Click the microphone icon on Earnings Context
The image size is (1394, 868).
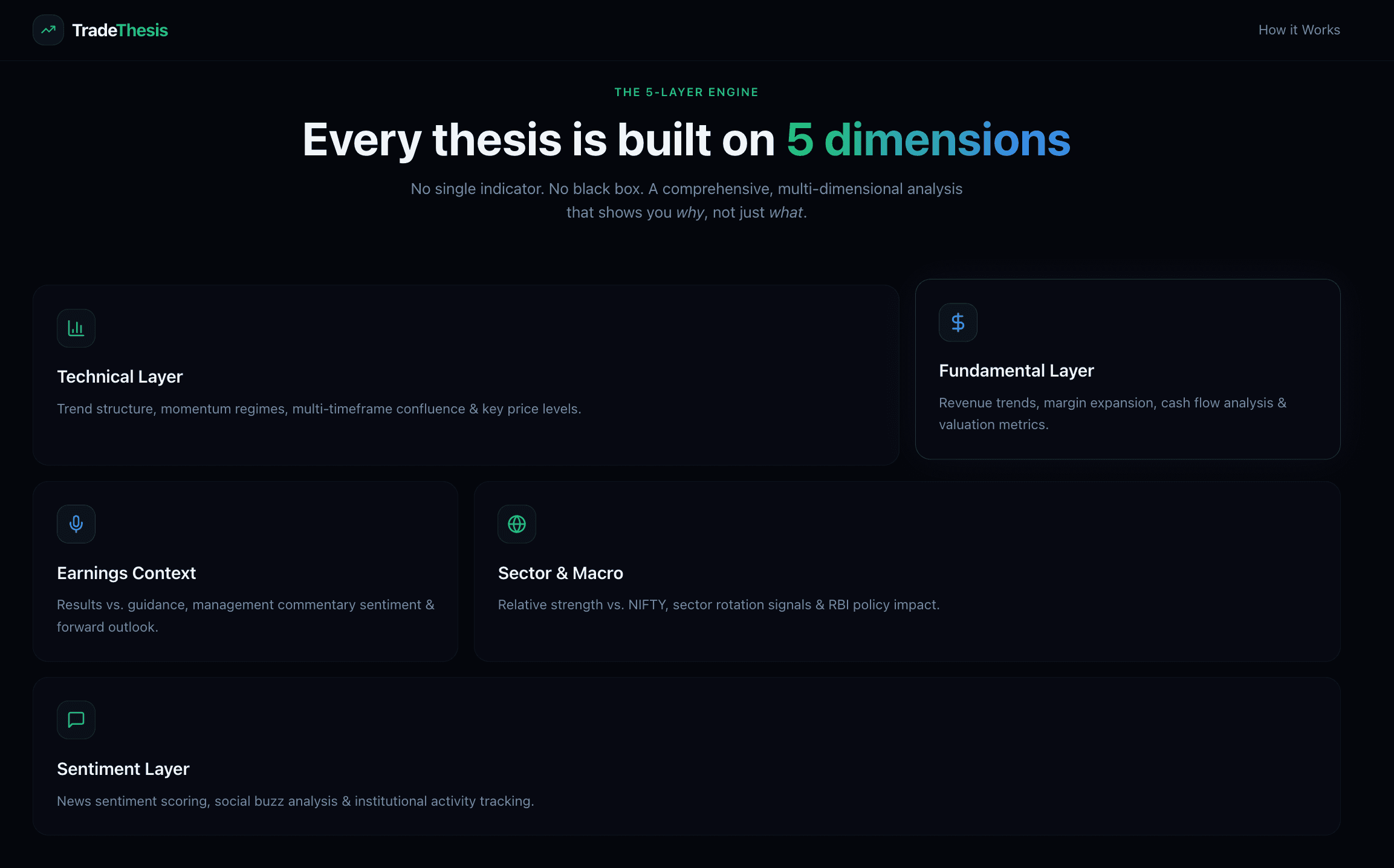coord(76,523)
